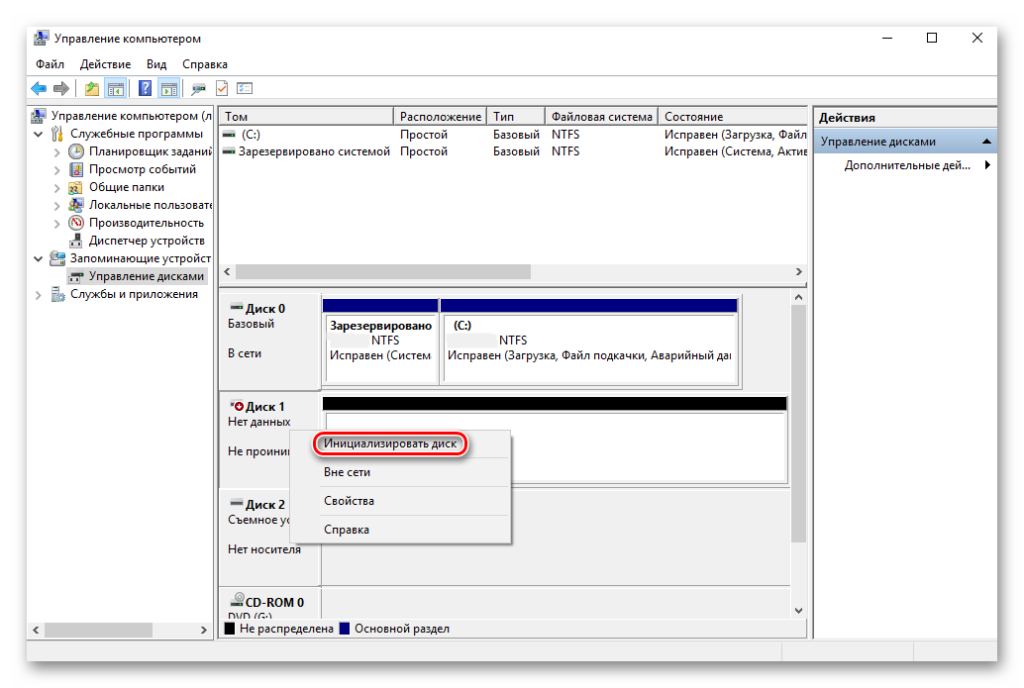
Task: Choose Вне сети from context menu
Action: point(400,472)
